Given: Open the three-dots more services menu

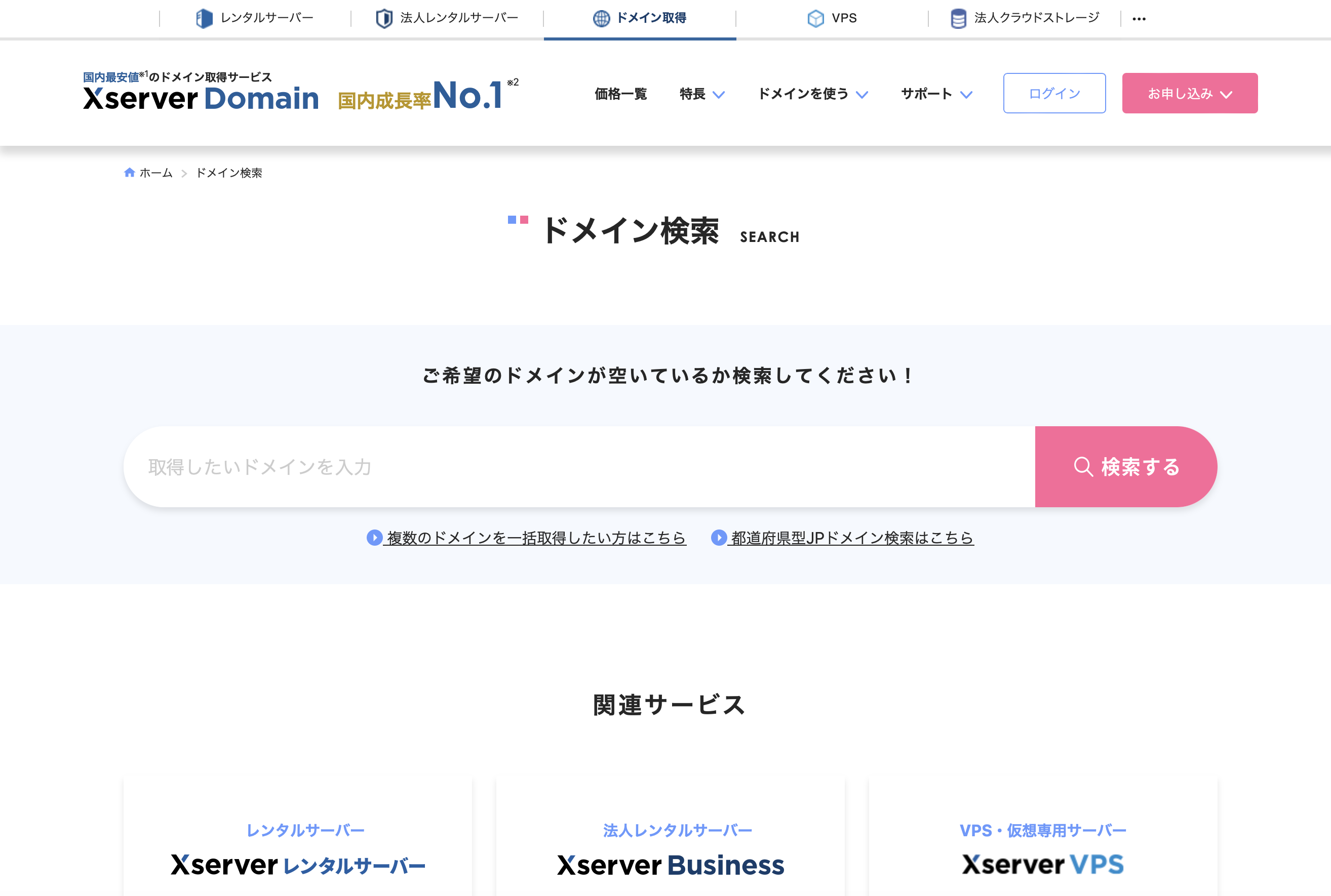Looking at the screenshot, I should point(1139,19).
